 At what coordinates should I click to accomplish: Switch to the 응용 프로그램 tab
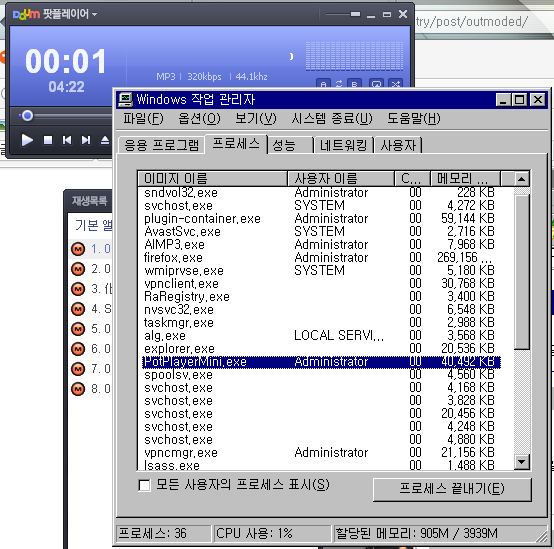(161, 145)
